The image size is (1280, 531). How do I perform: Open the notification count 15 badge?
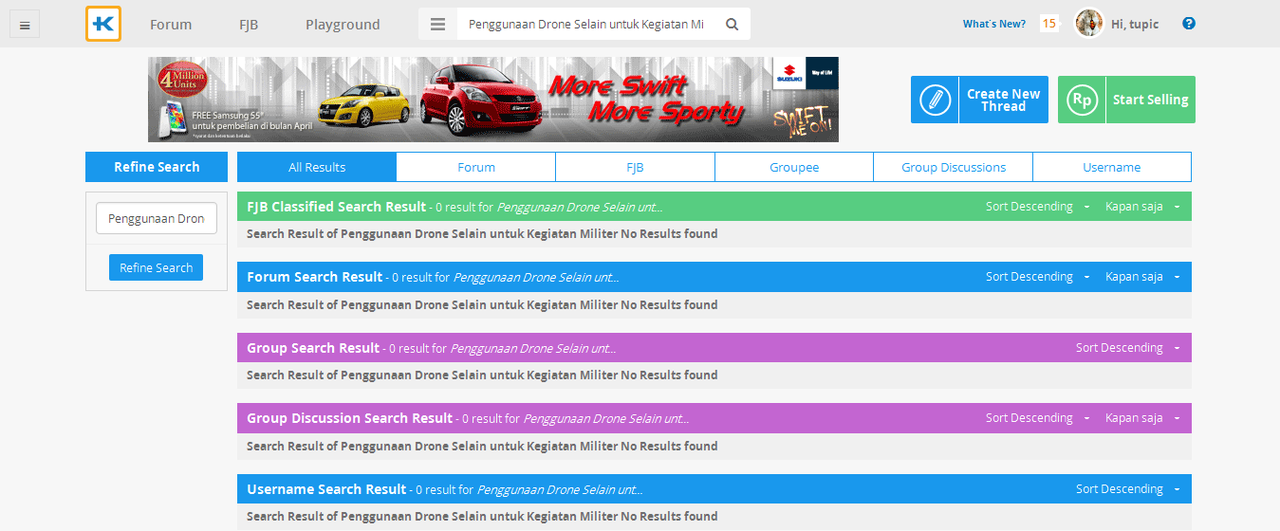1049,24
